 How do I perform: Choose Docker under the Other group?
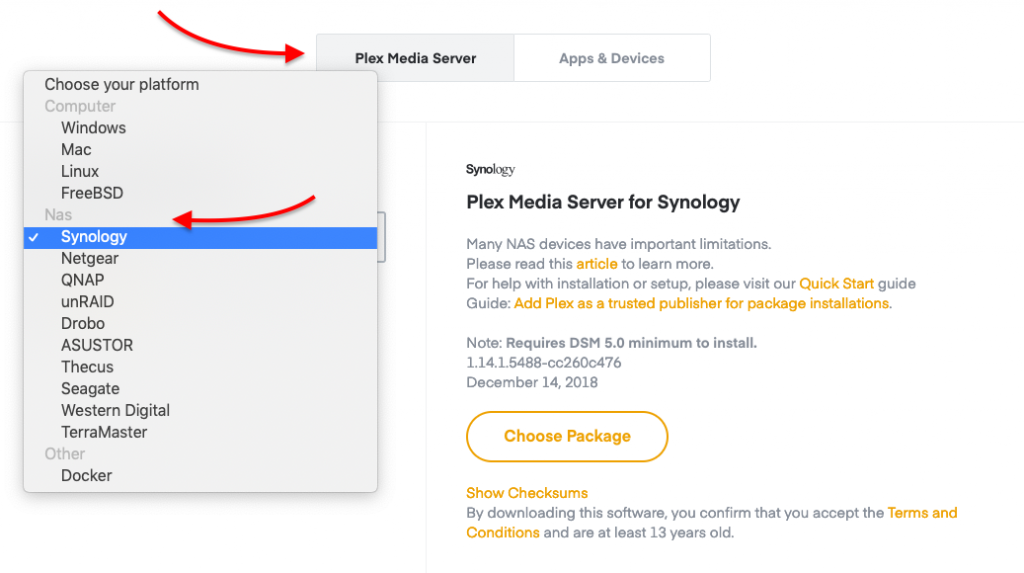86,476
